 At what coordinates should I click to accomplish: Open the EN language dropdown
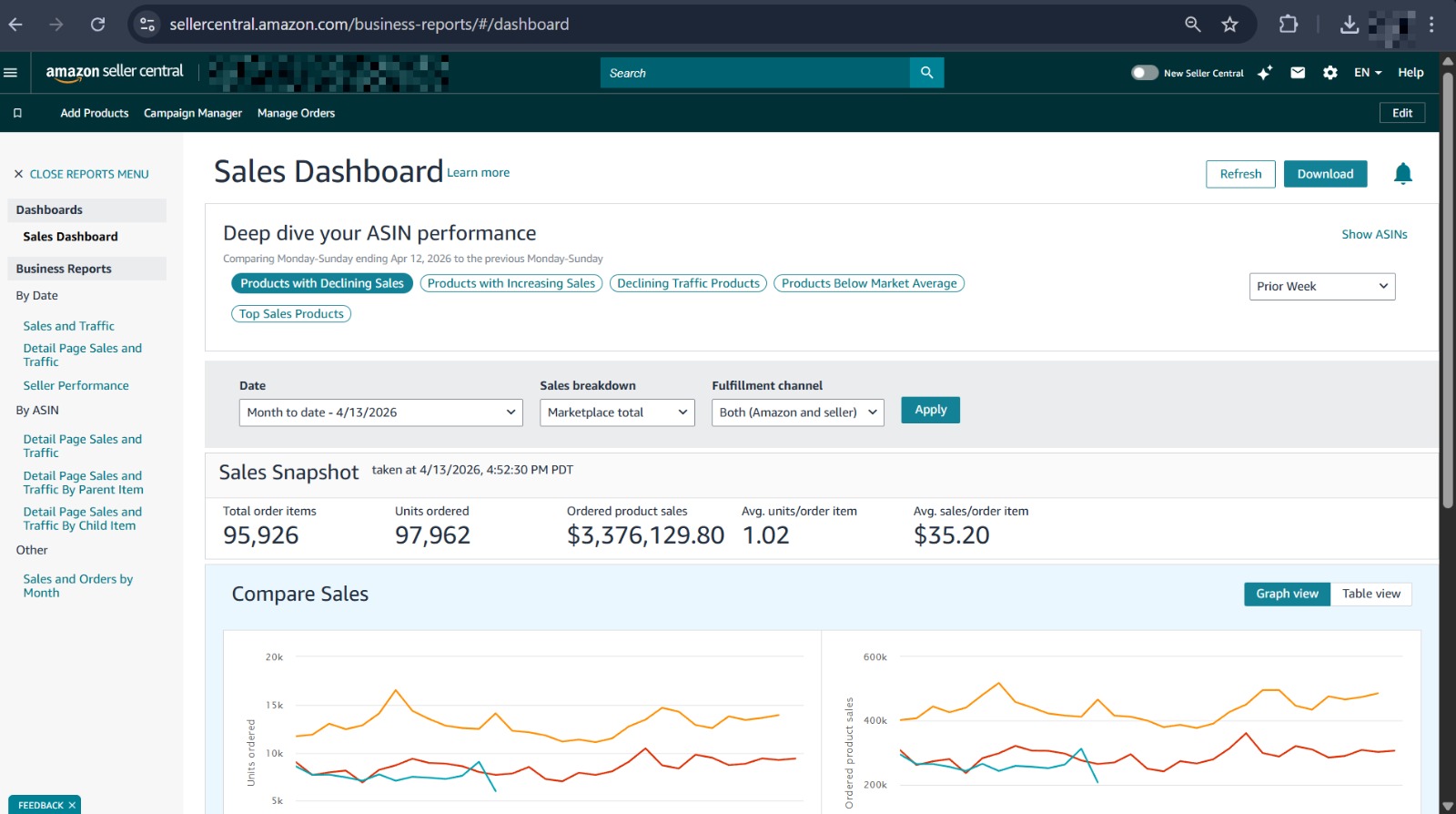pos(1368,73)
